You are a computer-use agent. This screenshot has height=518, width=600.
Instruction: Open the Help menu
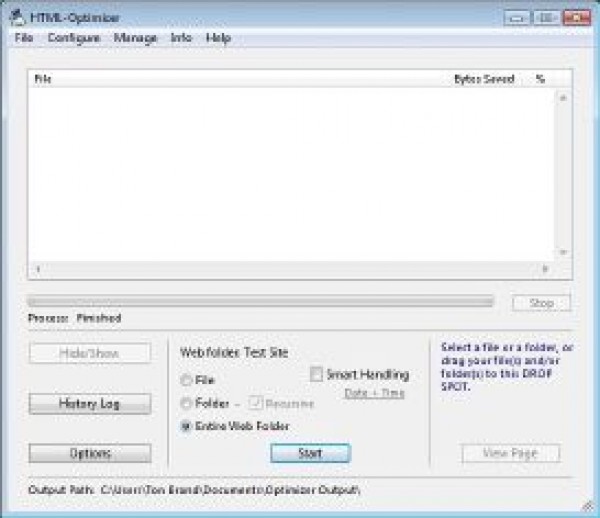pyautogui.click(x=218, y=38)
